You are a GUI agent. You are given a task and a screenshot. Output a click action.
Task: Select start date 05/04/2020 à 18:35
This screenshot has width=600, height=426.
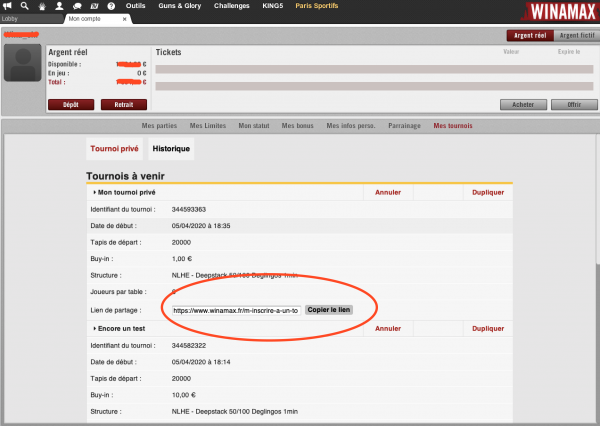coord(201,226)
